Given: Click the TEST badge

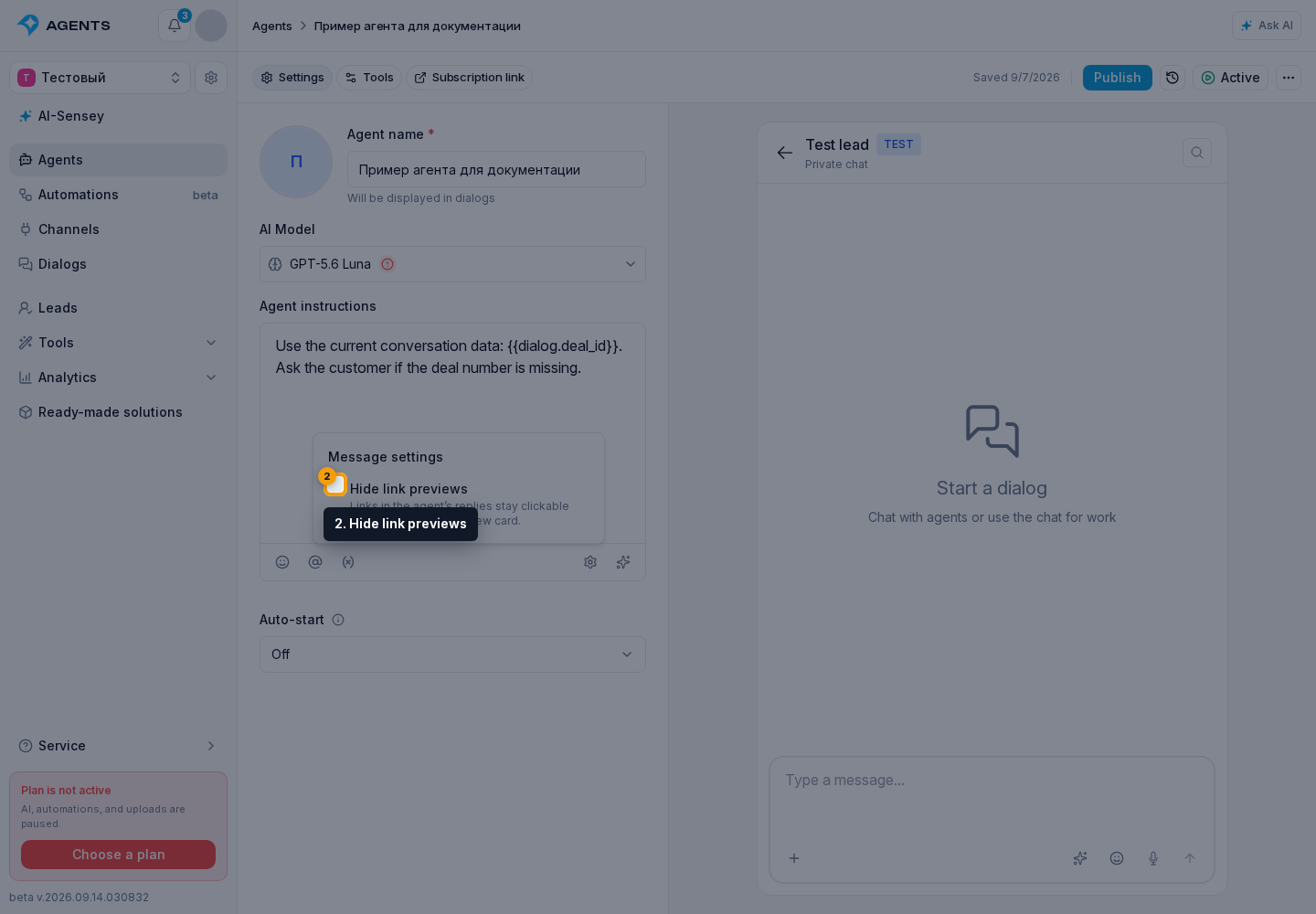Looking at the screenshot, I should [x=898, y=144].
